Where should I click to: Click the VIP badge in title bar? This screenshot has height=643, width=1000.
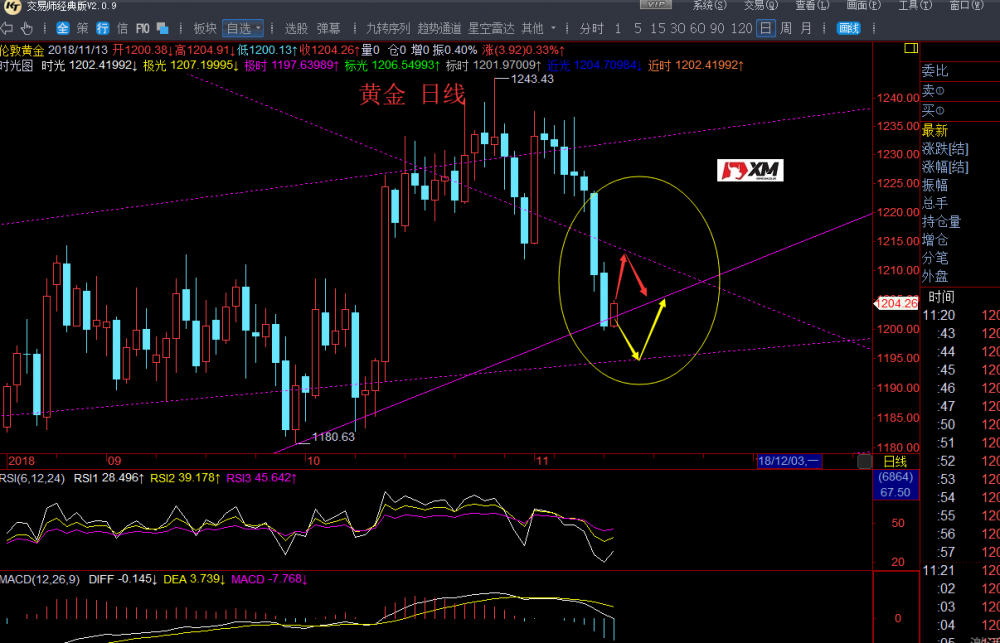pyautogui.click(x=656, y=5)
